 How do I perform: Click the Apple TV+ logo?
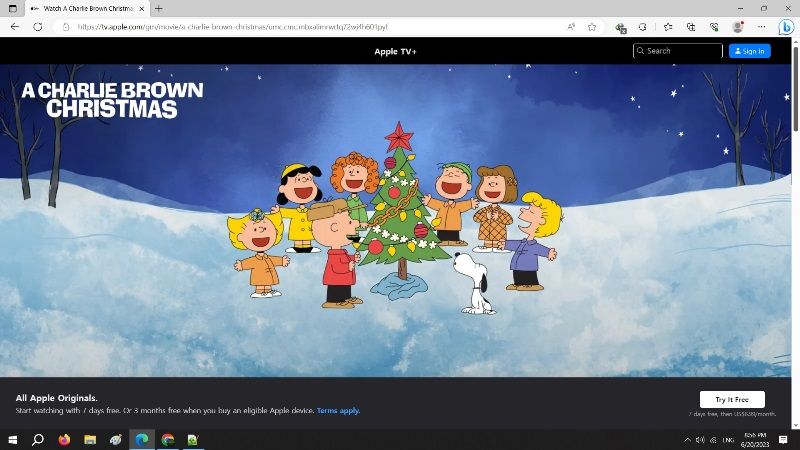pos(395,52)
